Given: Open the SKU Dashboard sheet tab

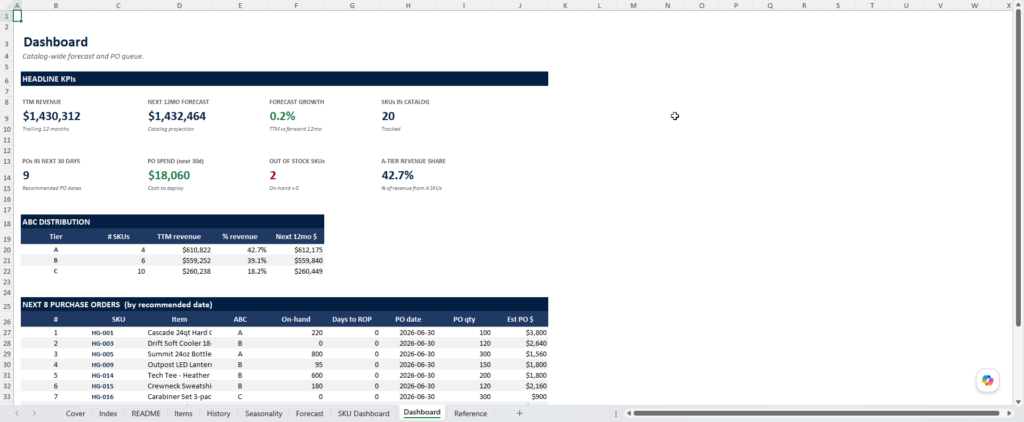Looking at the screenshot, I should (363, 414).
